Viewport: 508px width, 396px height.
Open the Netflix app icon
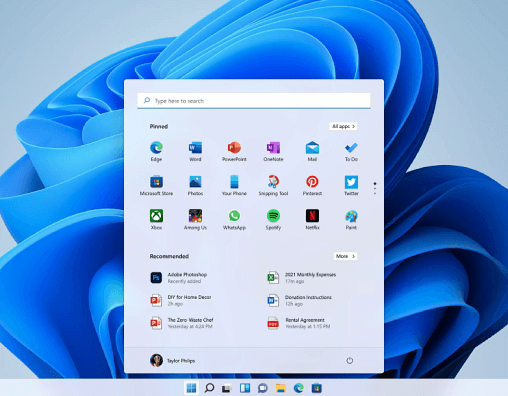[x=312, y=219]
